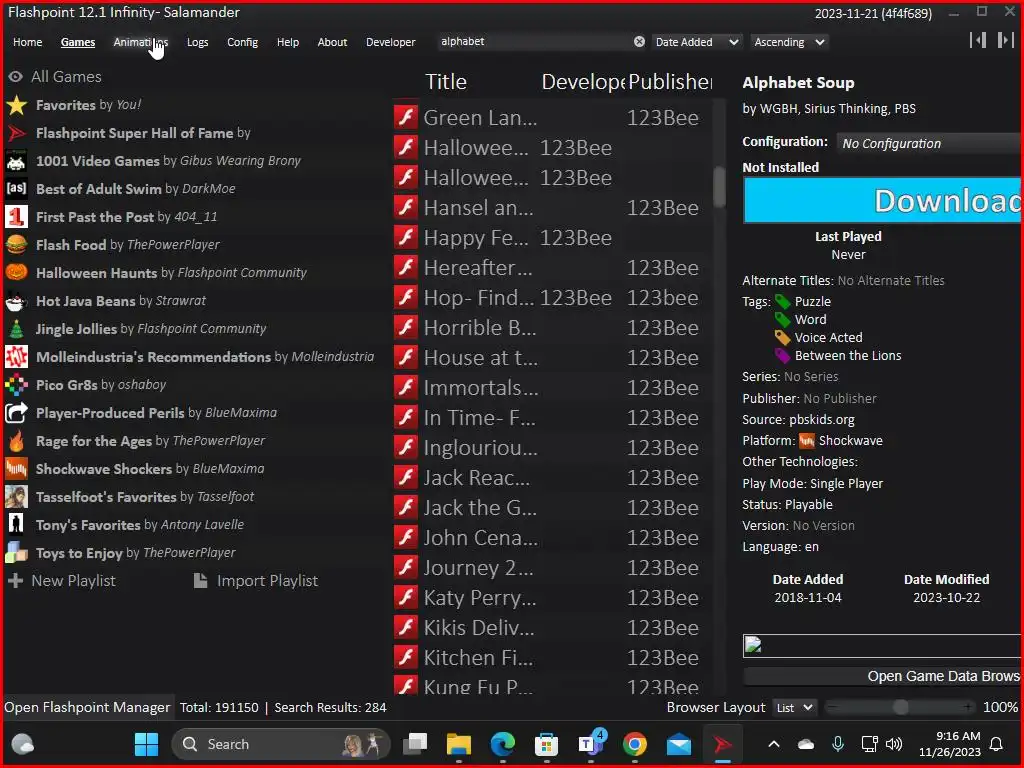Select the Katy Perry... game row

click(552, 598)
